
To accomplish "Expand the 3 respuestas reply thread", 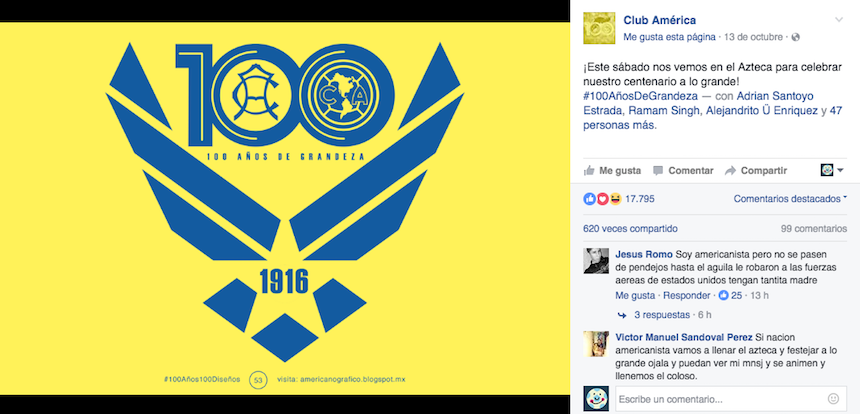I will pos(661,315).
